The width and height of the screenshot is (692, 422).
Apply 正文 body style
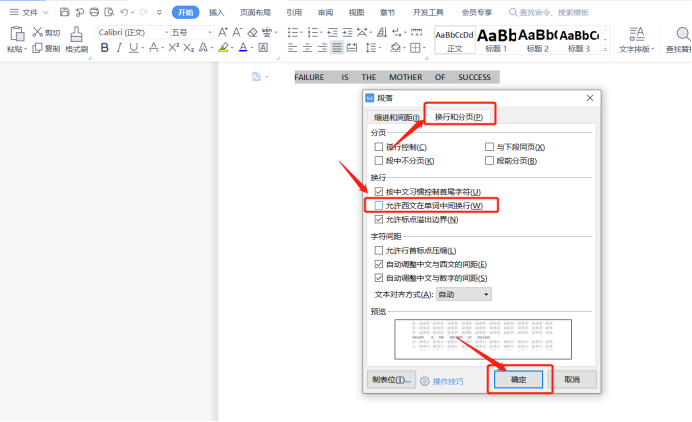pyautogui.click(x=455, y=40)
